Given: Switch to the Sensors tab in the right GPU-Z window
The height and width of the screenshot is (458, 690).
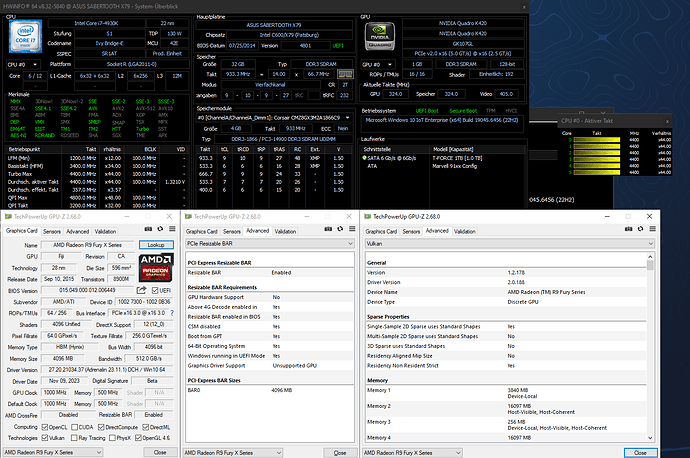Looking at the screenshot, I should coord(411,231).
